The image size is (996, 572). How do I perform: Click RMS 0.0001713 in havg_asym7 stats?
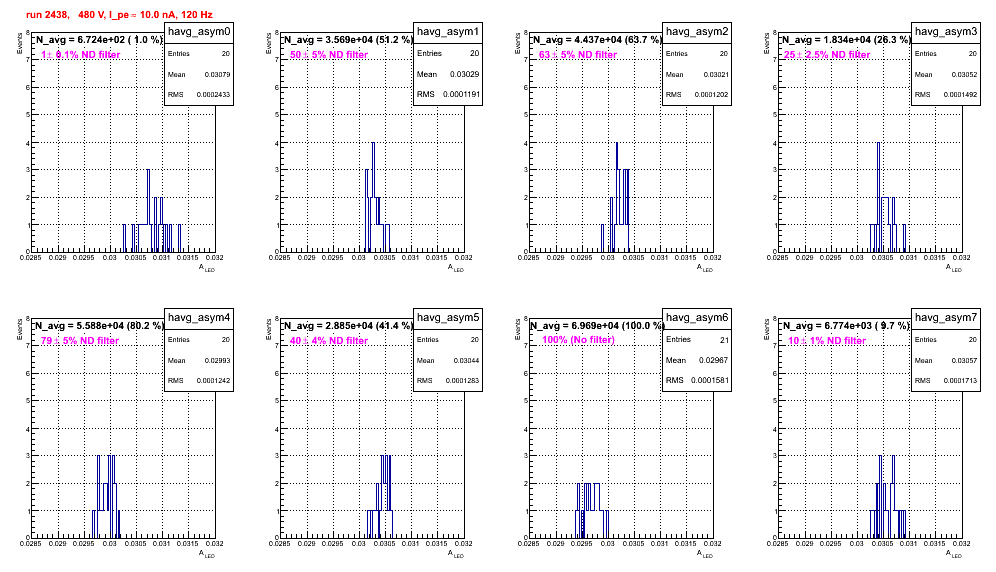(946, 381)
